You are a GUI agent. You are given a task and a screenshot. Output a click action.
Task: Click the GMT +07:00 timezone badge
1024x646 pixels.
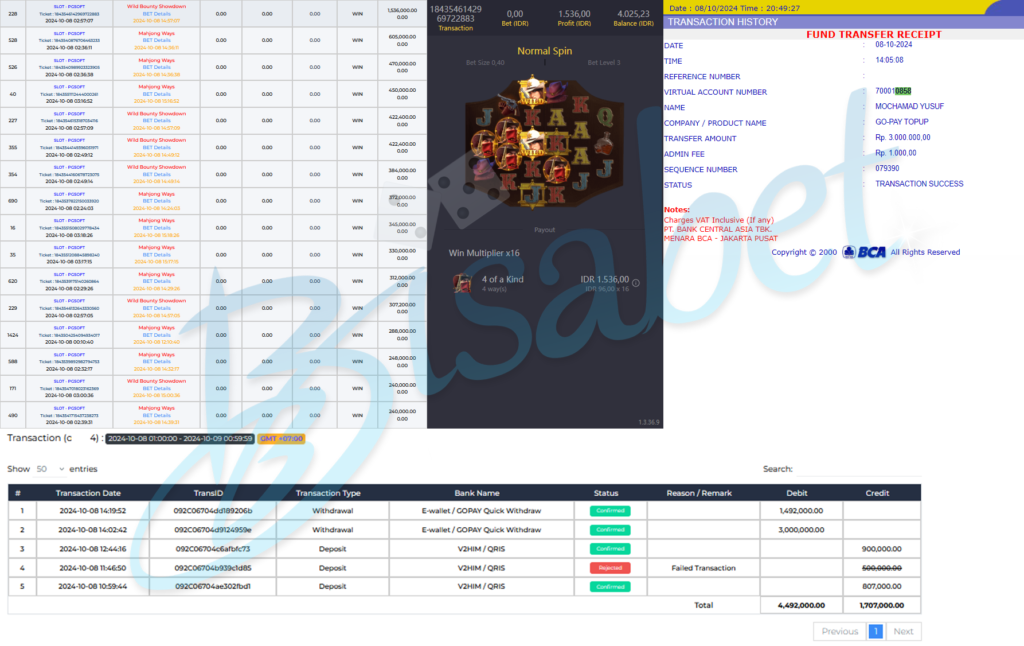281,438
